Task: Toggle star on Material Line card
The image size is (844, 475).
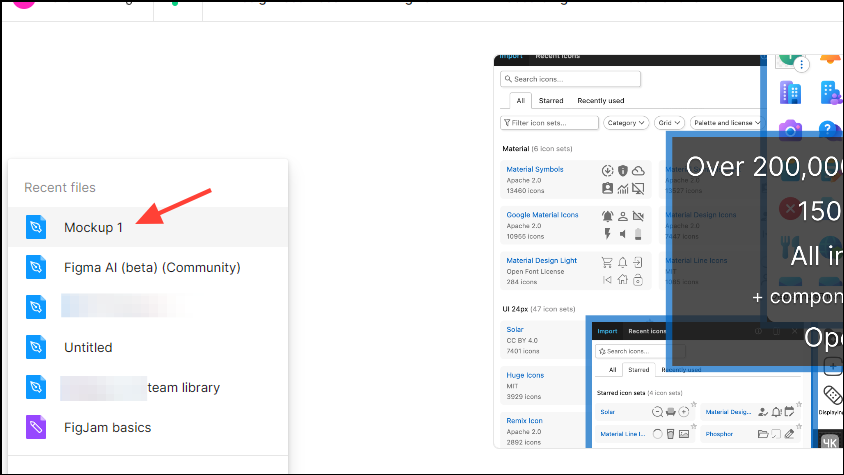Action: (x=694, y=427)
